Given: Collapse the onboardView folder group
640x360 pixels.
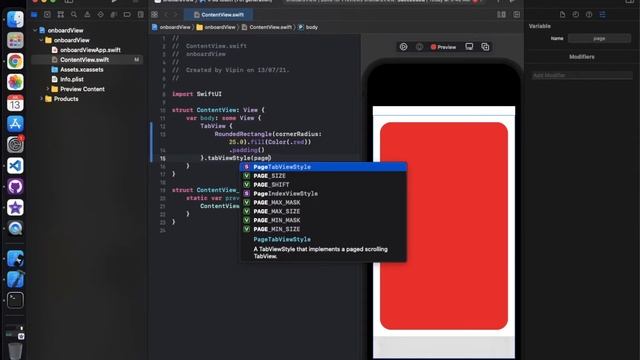Looking at the screenshot, I should [41, 40].
